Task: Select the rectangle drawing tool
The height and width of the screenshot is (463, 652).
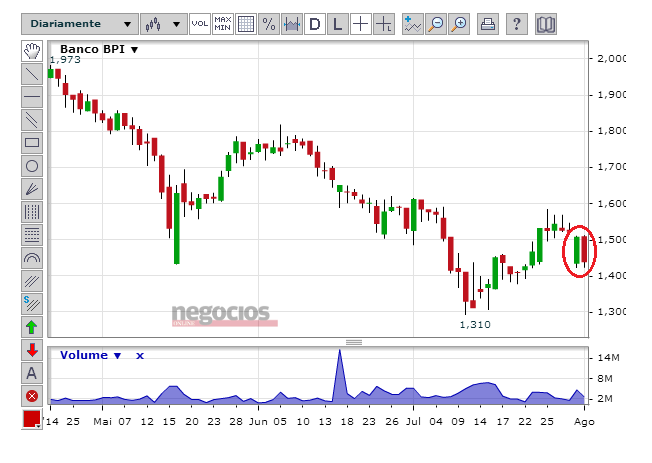Action: (32, 143)
